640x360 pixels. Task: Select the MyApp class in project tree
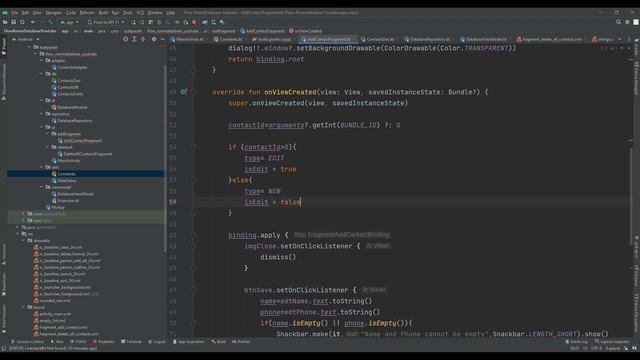(x=58, y=207)
